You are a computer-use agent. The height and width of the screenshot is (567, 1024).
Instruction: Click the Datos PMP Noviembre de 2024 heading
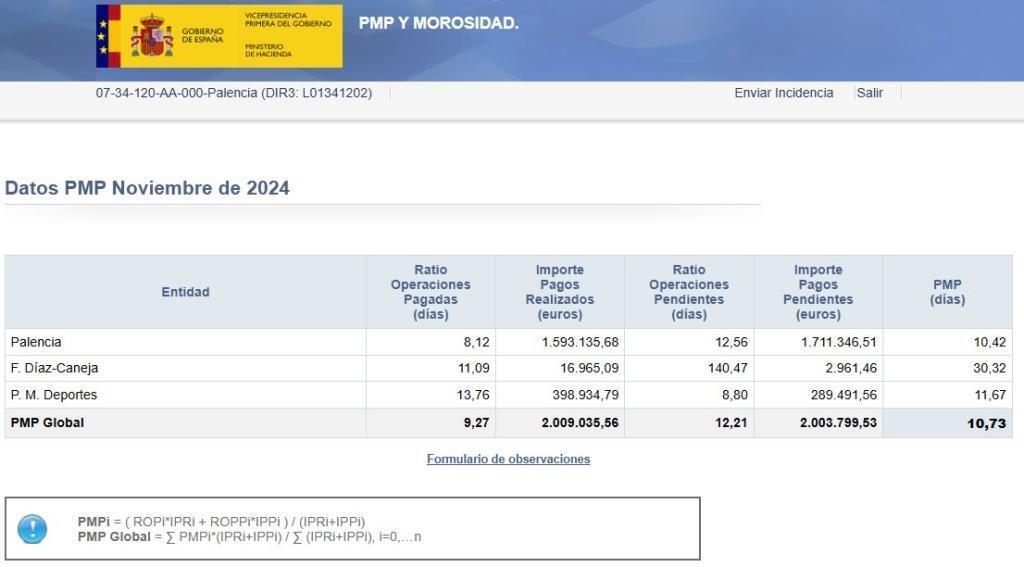pos(147,188)
